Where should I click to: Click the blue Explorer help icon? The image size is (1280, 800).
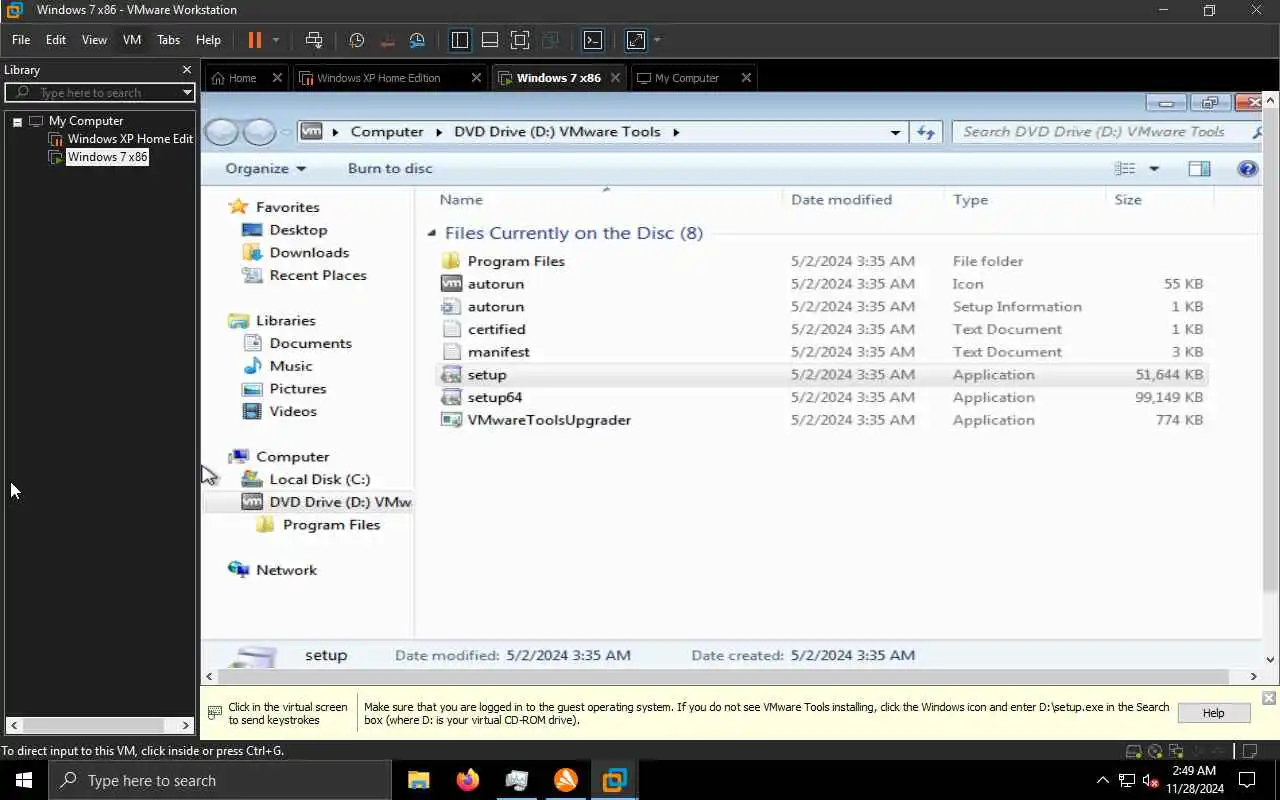(1247, 169)
